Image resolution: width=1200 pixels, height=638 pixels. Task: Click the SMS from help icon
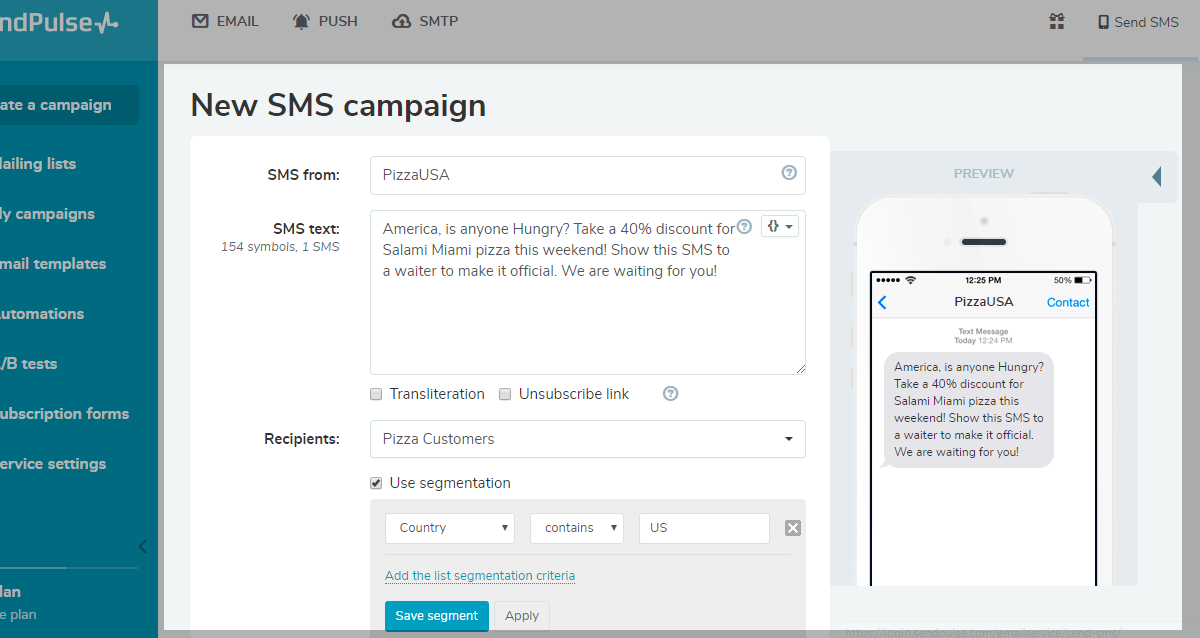789,173
